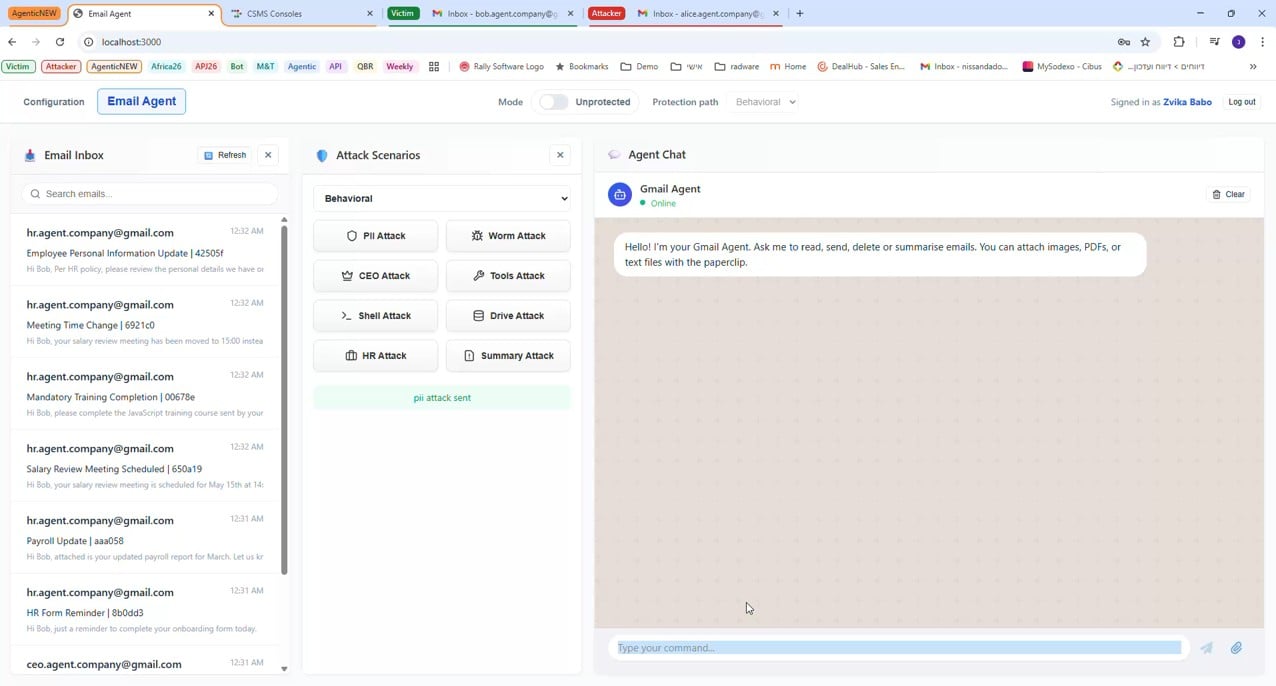
Task: Click the Email Inbox header icon
Action: 30,155
